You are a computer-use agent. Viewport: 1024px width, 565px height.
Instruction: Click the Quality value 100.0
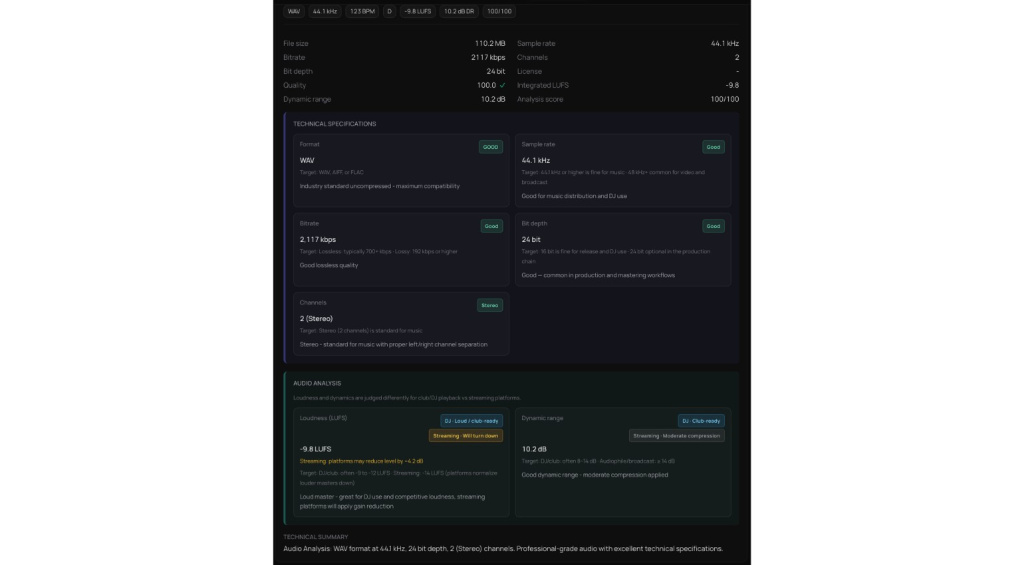point(486,86)
